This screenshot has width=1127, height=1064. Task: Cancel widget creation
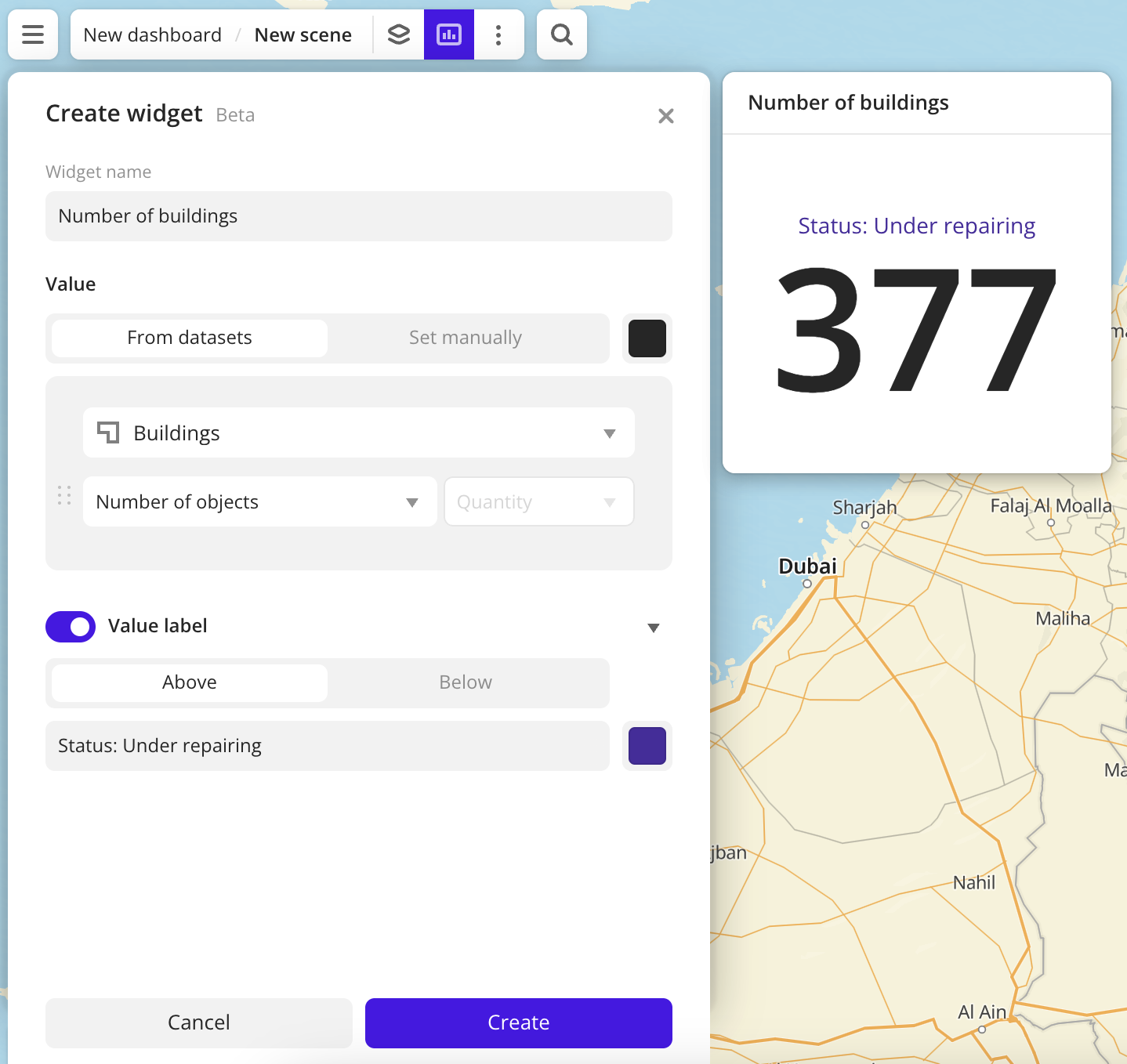tap(199, 1023)
